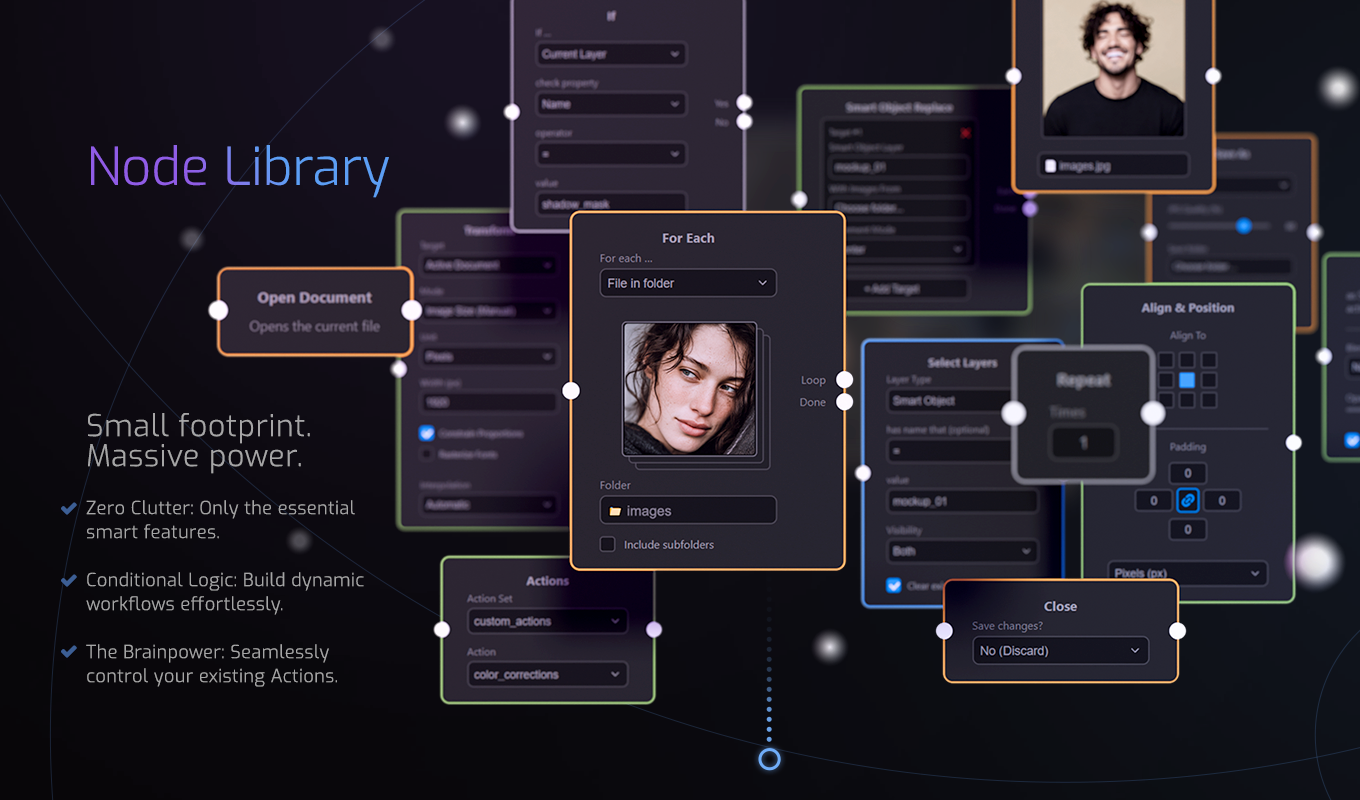Open the File in folder dropdown

[688, 283]
